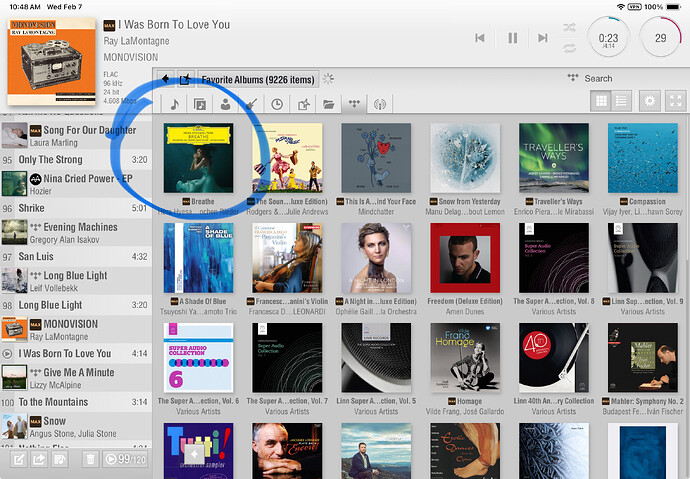Tap Give Me A Minute queue header
Image resolution: width=690 pixels, height=479 pixels.
pos(76,378)
